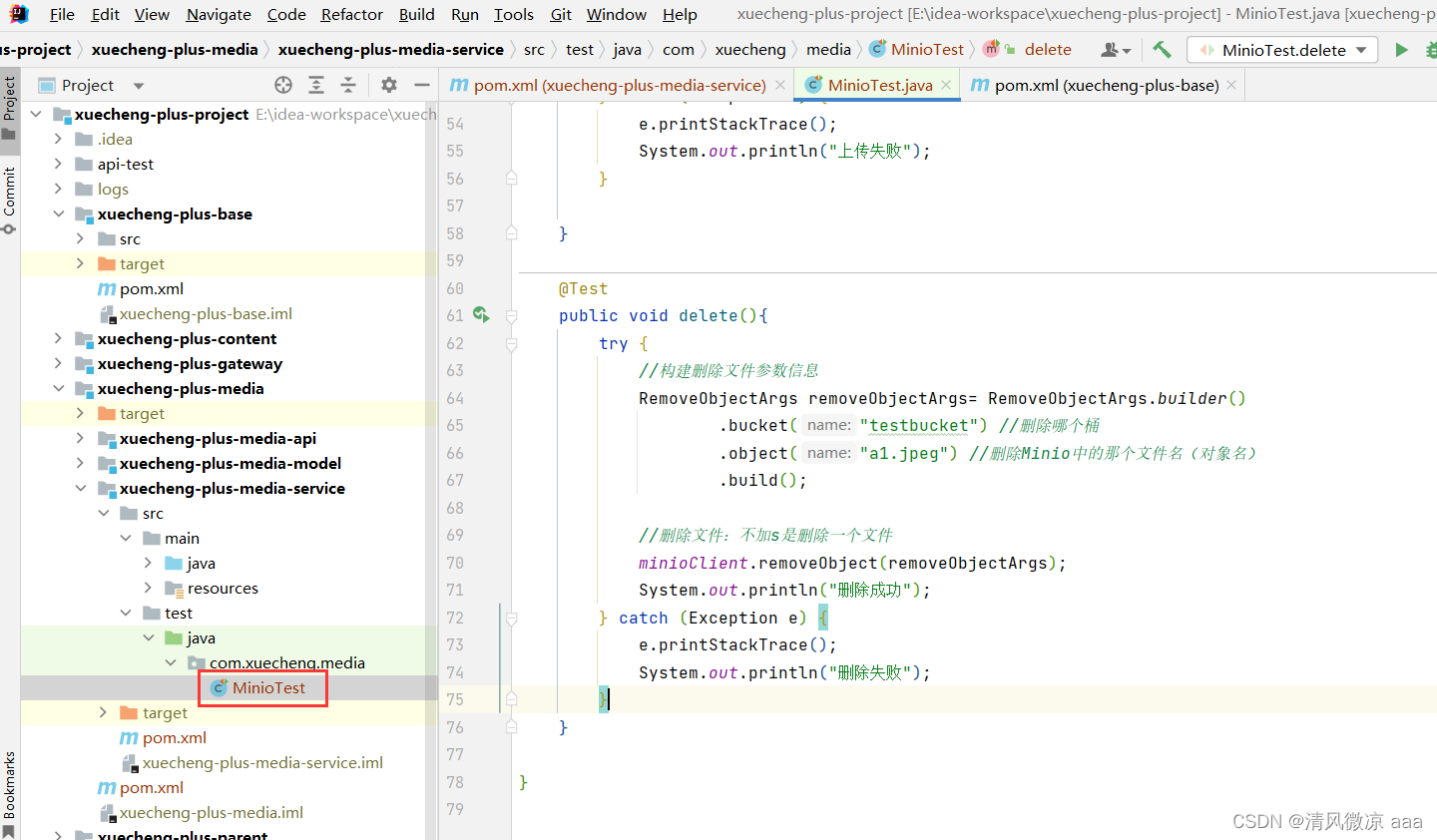Click the run test gutter icon on line 61
The width and height of the screenshot is (1437, 840).
(x=481, y=314)
